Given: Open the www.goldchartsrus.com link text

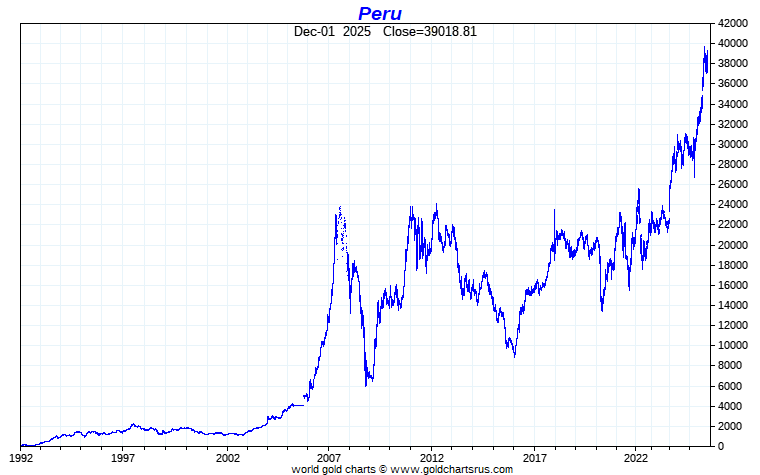Looking at the screenshot, I should click(x=451, y=469).
